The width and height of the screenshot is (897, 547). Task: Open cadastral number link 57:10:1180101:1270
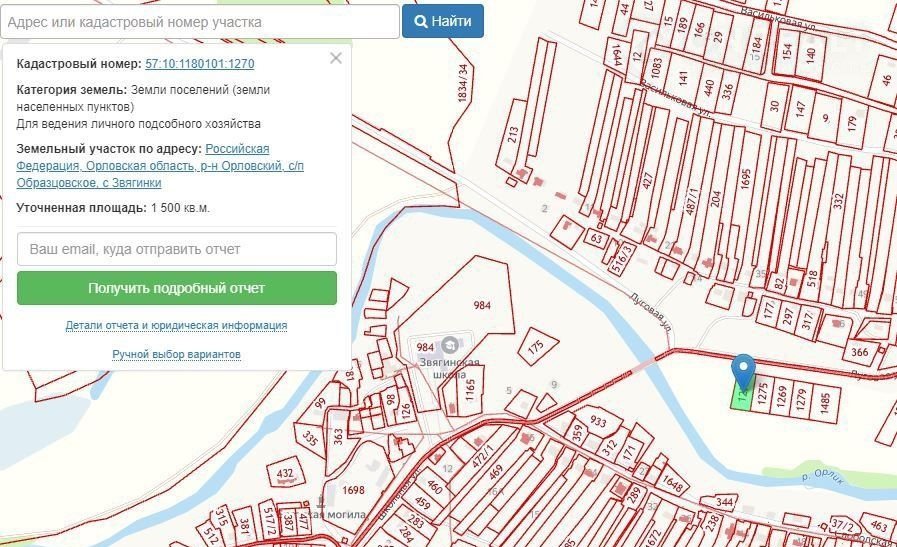click(200, 63)
